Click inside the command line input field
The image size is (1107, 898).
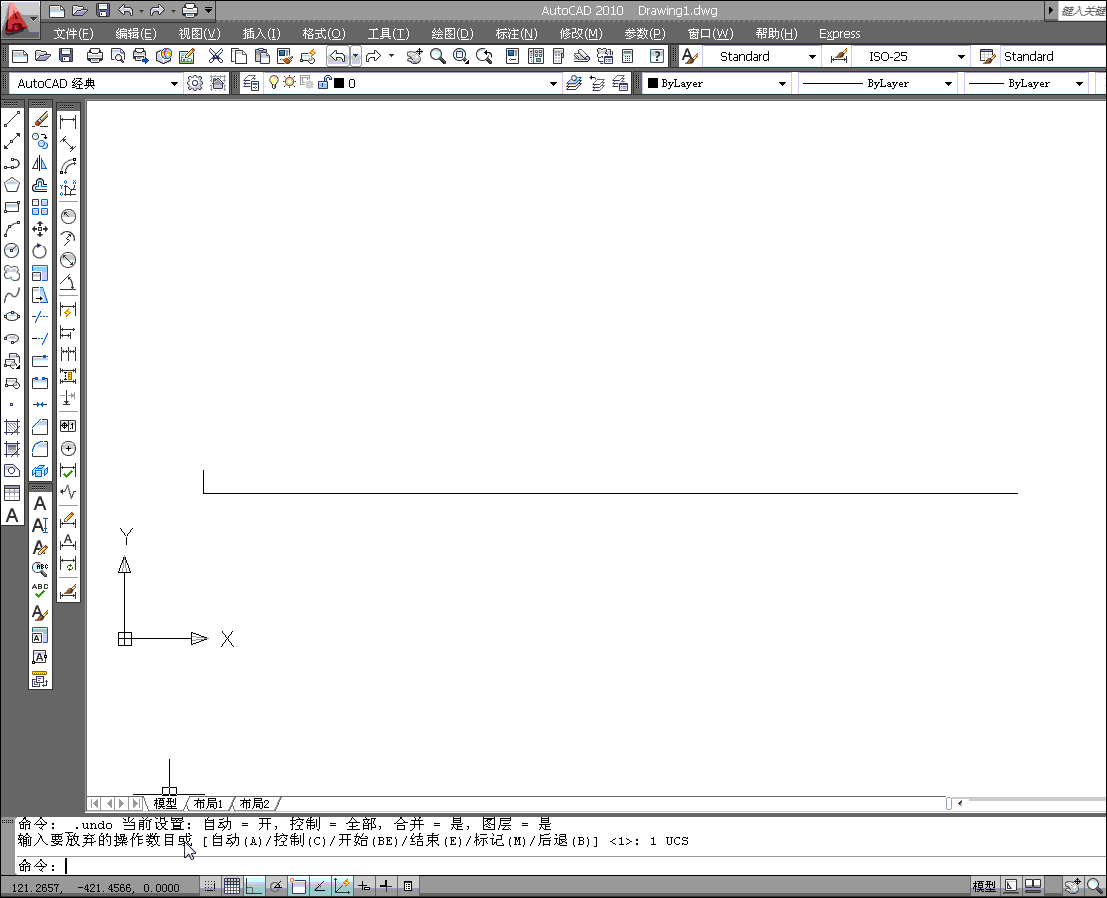click(400, 865)
